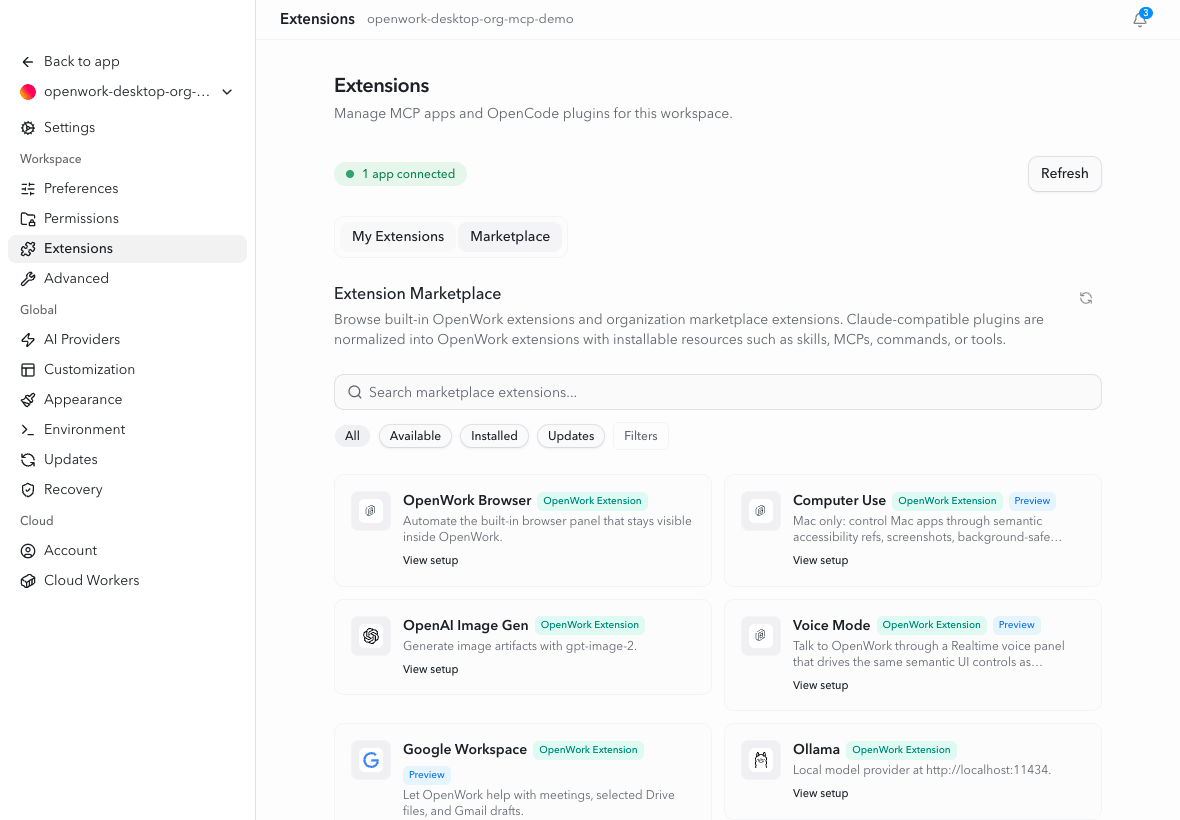Click the AI Providers lightning icon

(x=28, y=340)
